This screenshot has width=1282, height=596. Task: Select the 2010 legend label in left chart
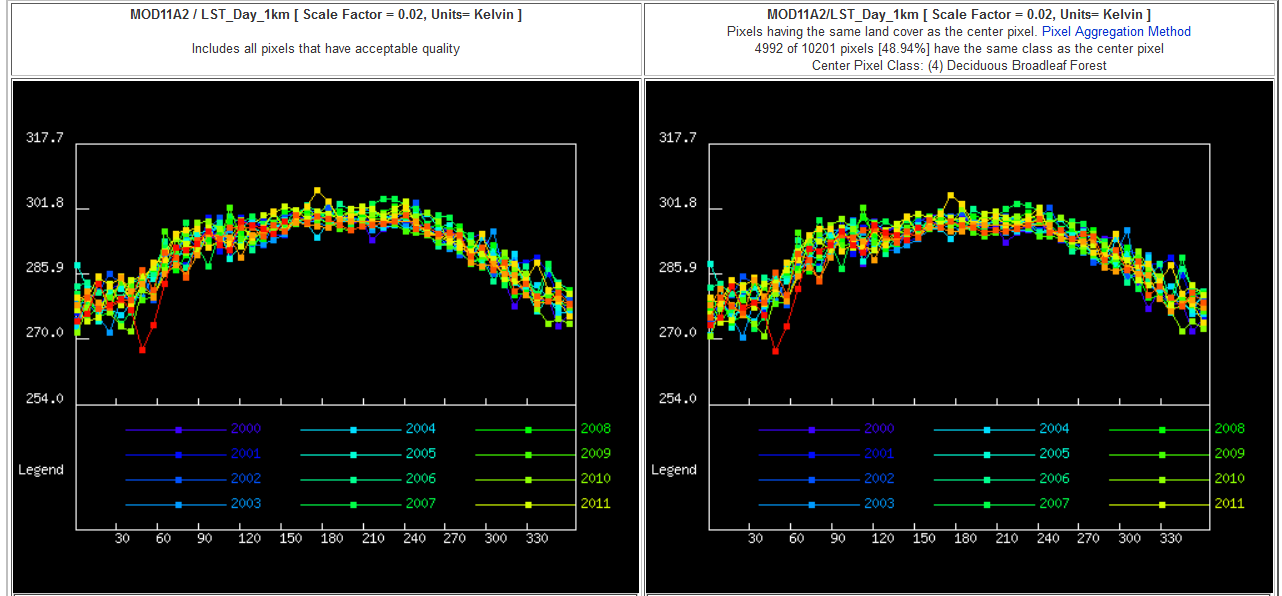coord(595,479)
